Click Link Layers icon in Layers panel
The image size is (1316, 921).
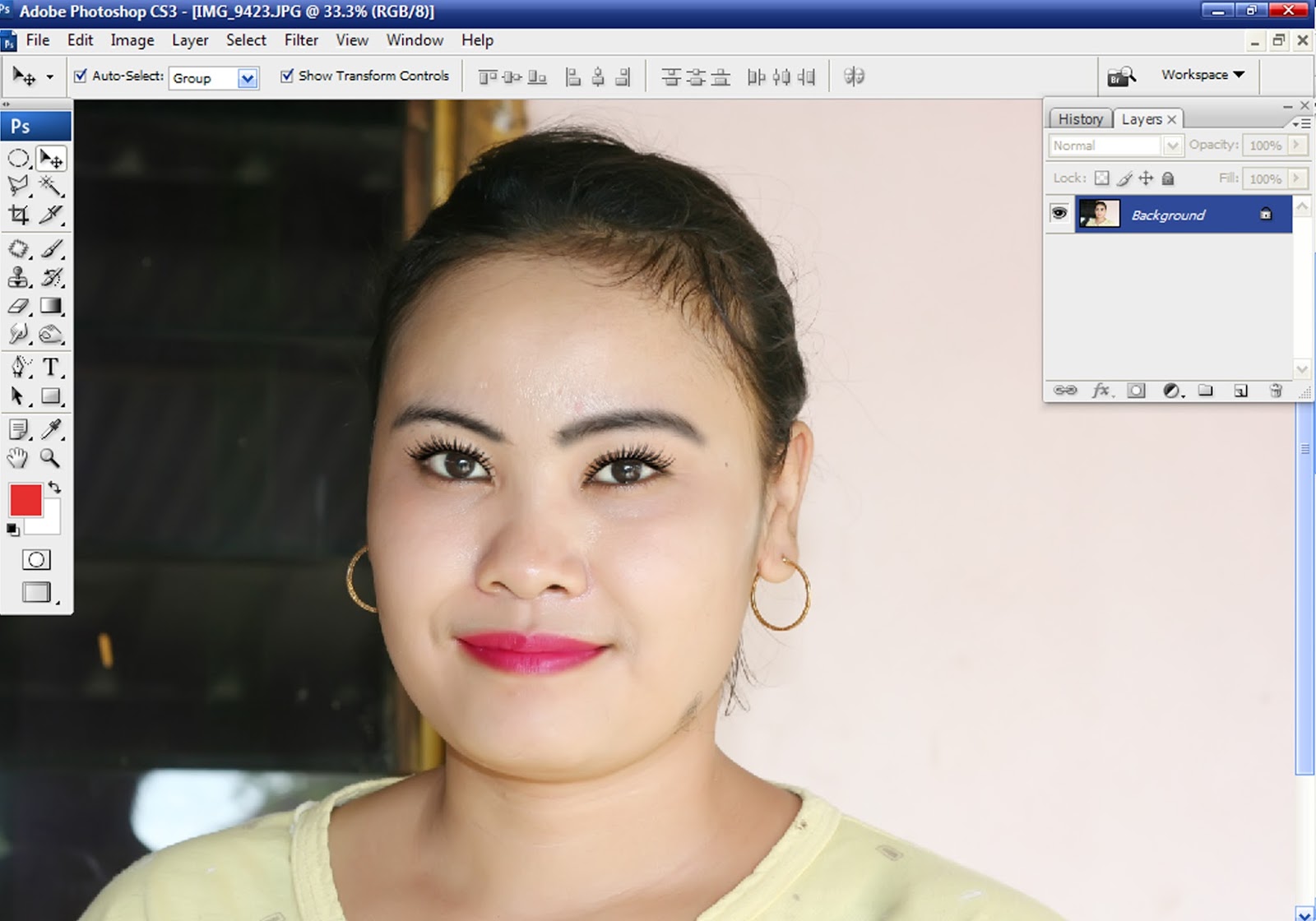click(1065, 390)
